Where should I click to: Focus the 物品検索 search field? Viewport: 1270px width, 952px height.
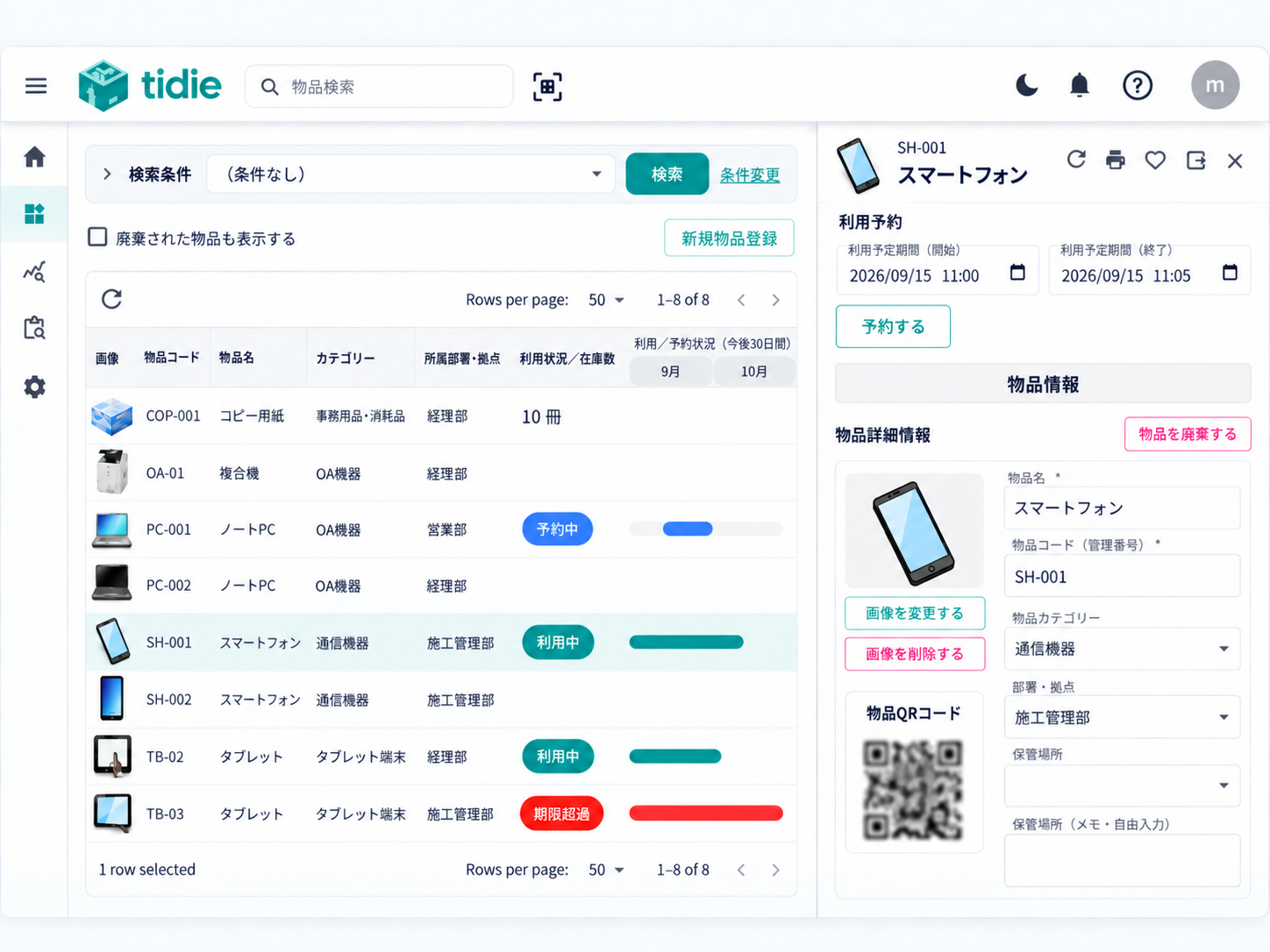[x=379, y=87]
